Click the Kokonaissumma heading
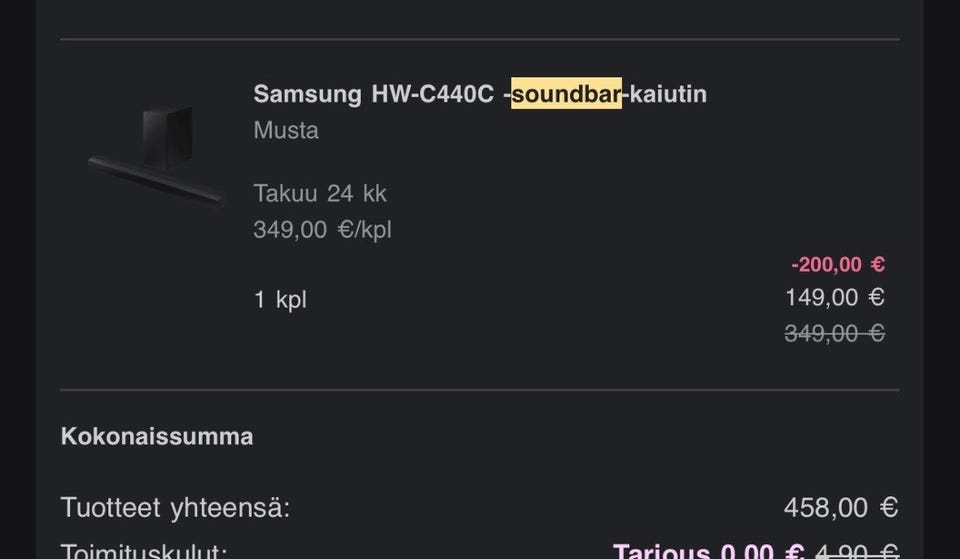 pyautogui.click(x=157, y=436)
